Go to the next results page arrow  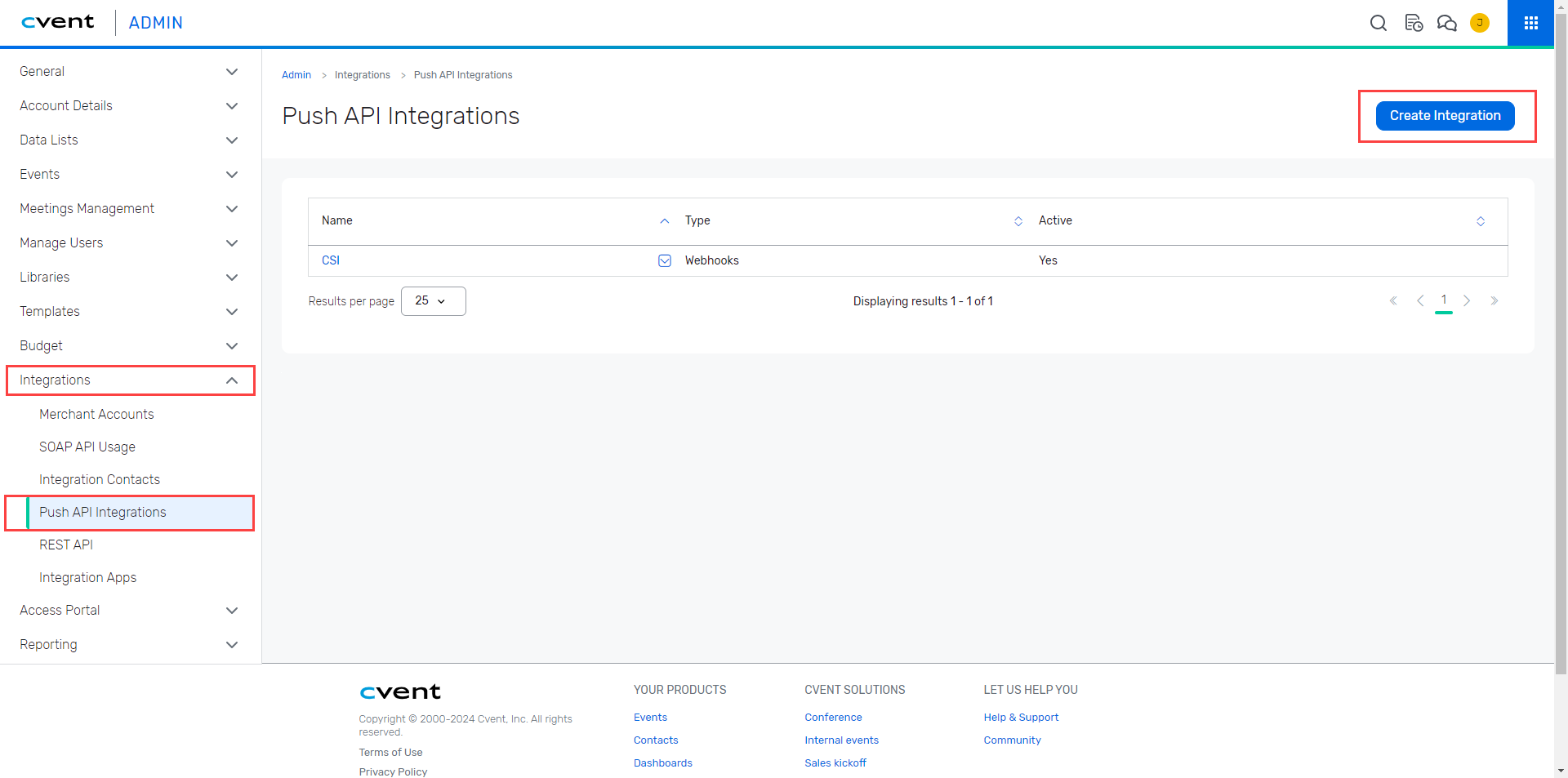pyautogui.click(x=1467, y=301)
